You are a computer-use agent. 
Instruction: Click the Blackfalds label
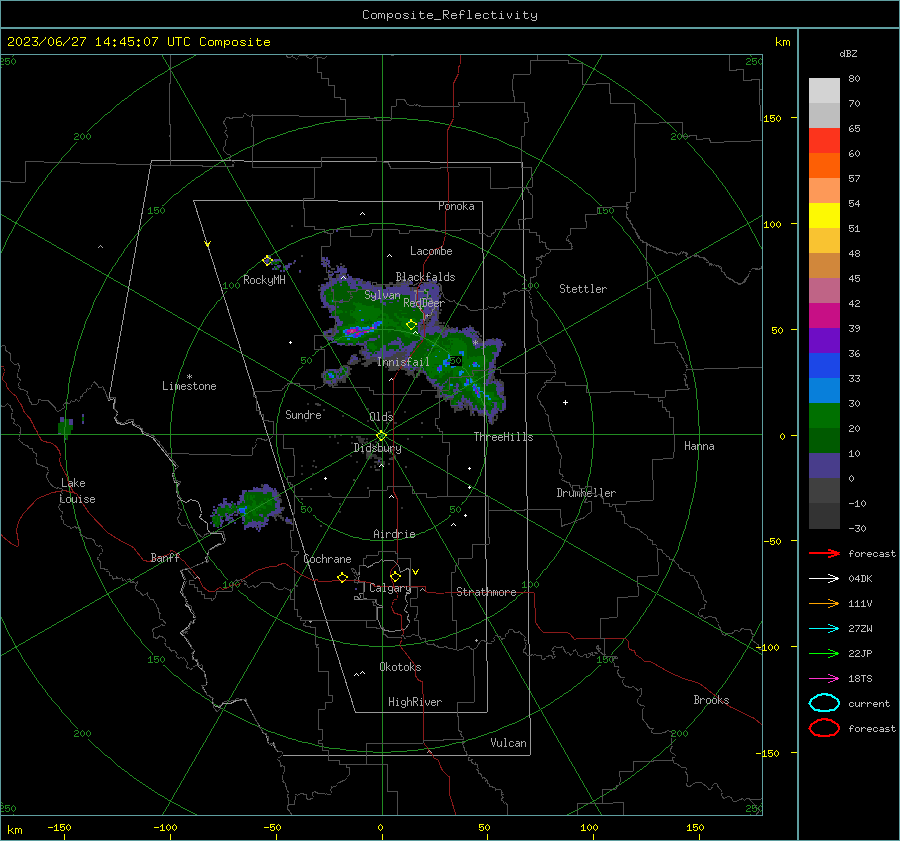[425, 277]
